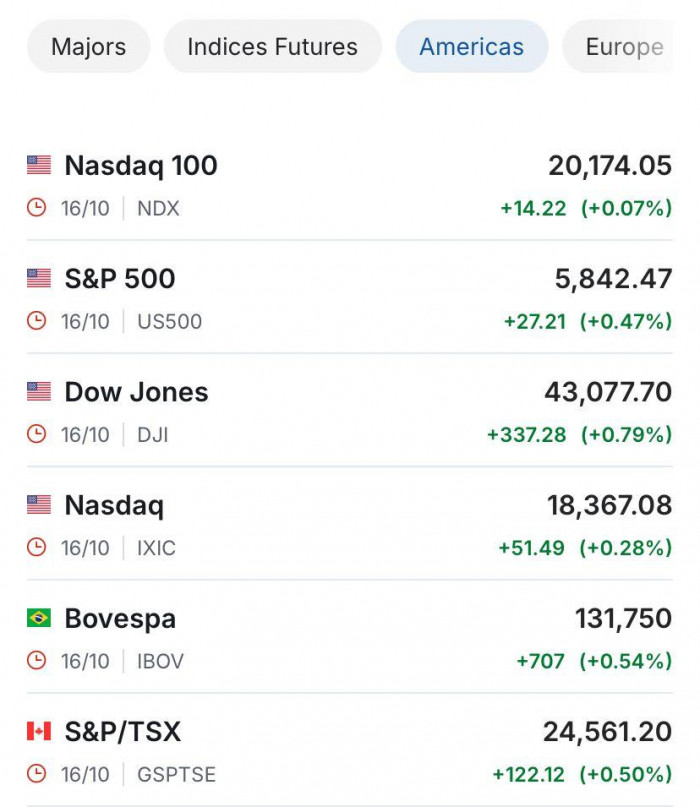This screenshot has width=700, height=807.
Task: Click the clock icon under Dow Jones
Action: pos(37,434)
